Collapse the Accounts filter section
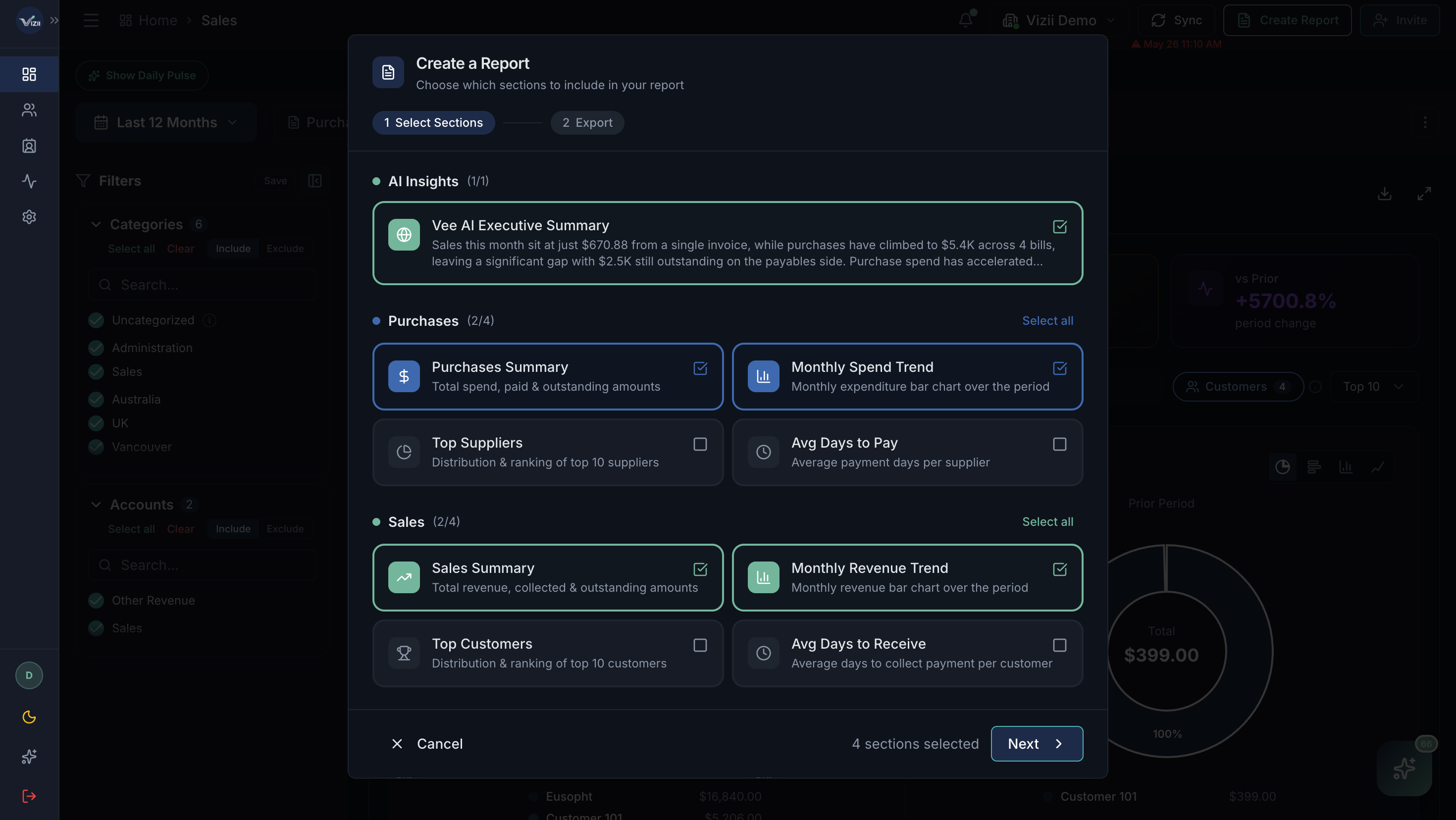The height and width of the screenshot is (820, 1456). (96, 505)
